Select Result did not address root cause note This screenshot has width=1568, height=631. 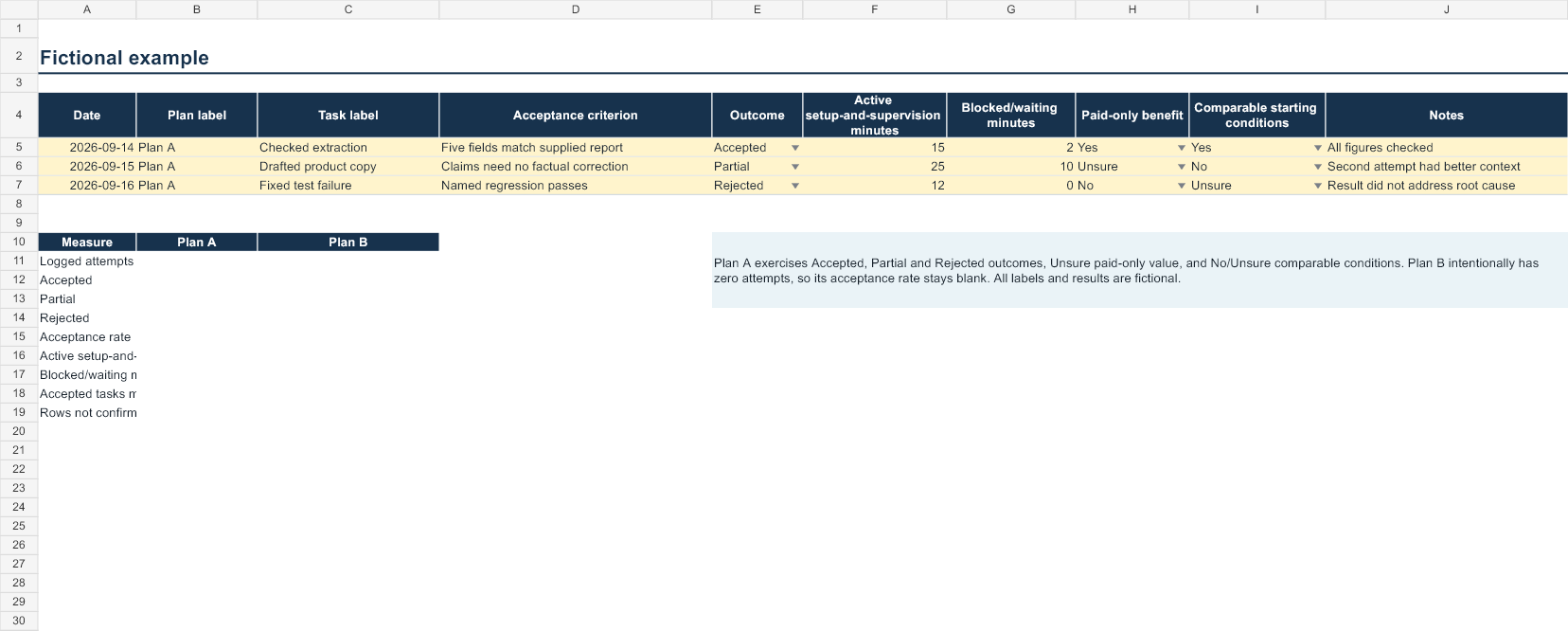pyautogui.click(x=1447, y=186)
